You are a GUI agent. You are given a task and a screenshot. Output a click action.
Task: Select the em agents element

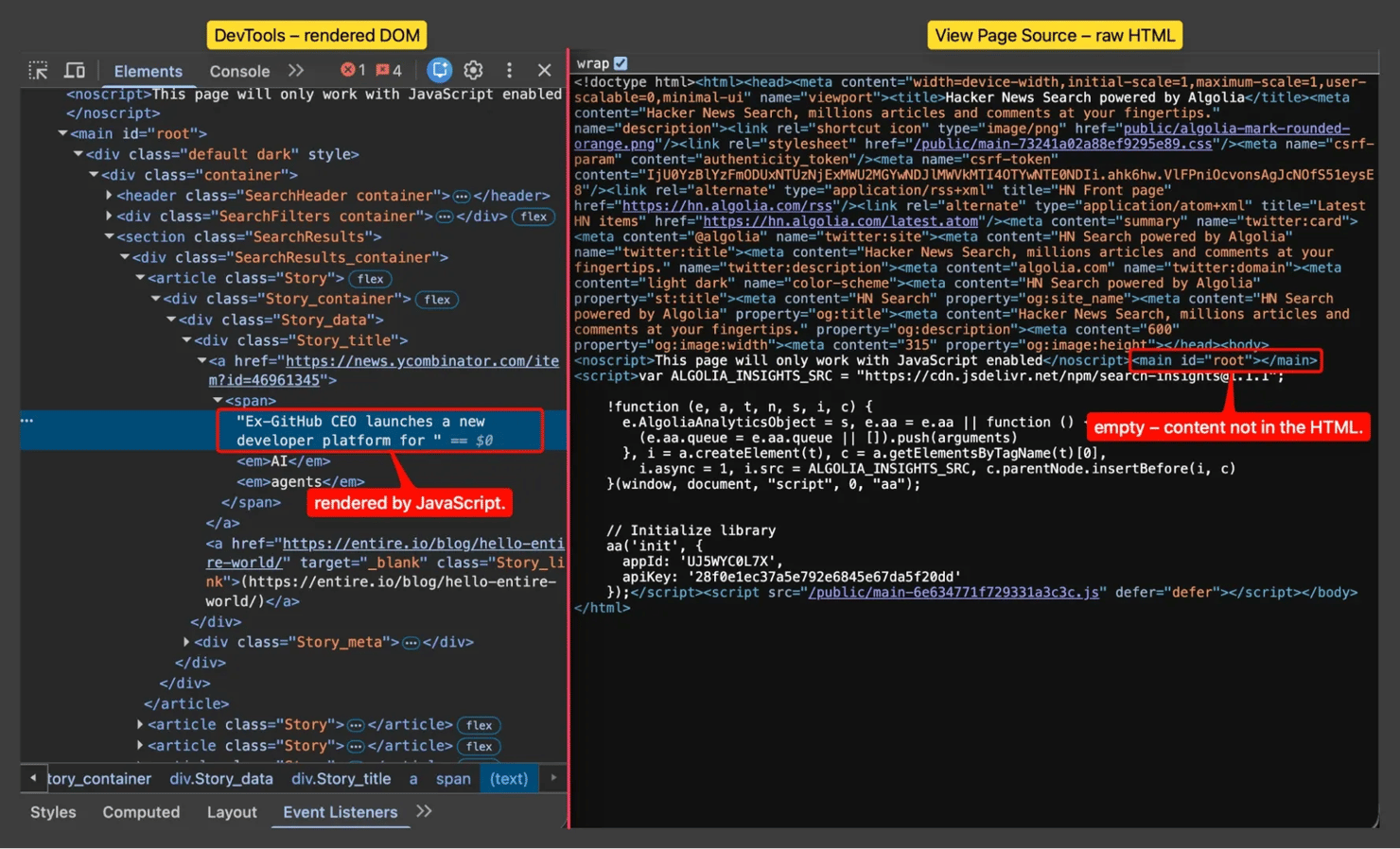click(x=300, y=482)
